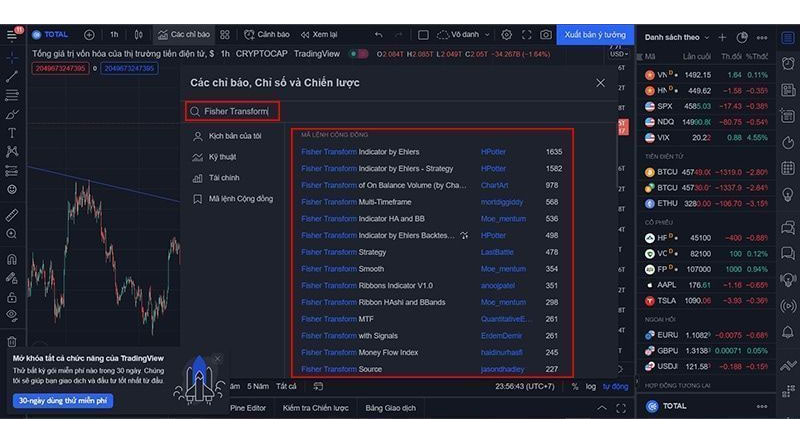The width and height of the screenshot is (800, 441).
Task: Open ChartArt author profile link
Action: (x=494, y=185)
